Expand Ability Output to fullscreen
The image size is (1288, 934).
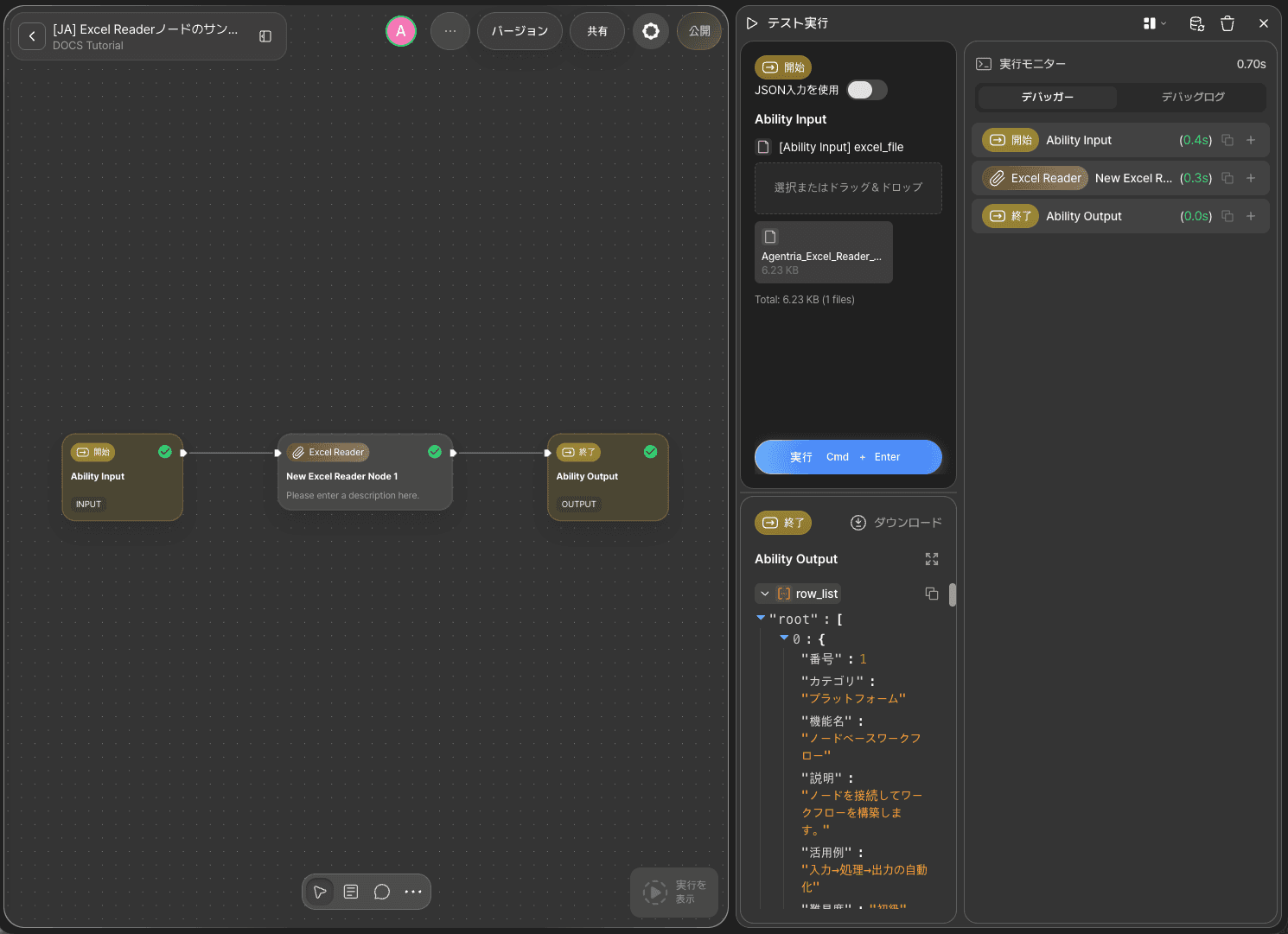932,559
